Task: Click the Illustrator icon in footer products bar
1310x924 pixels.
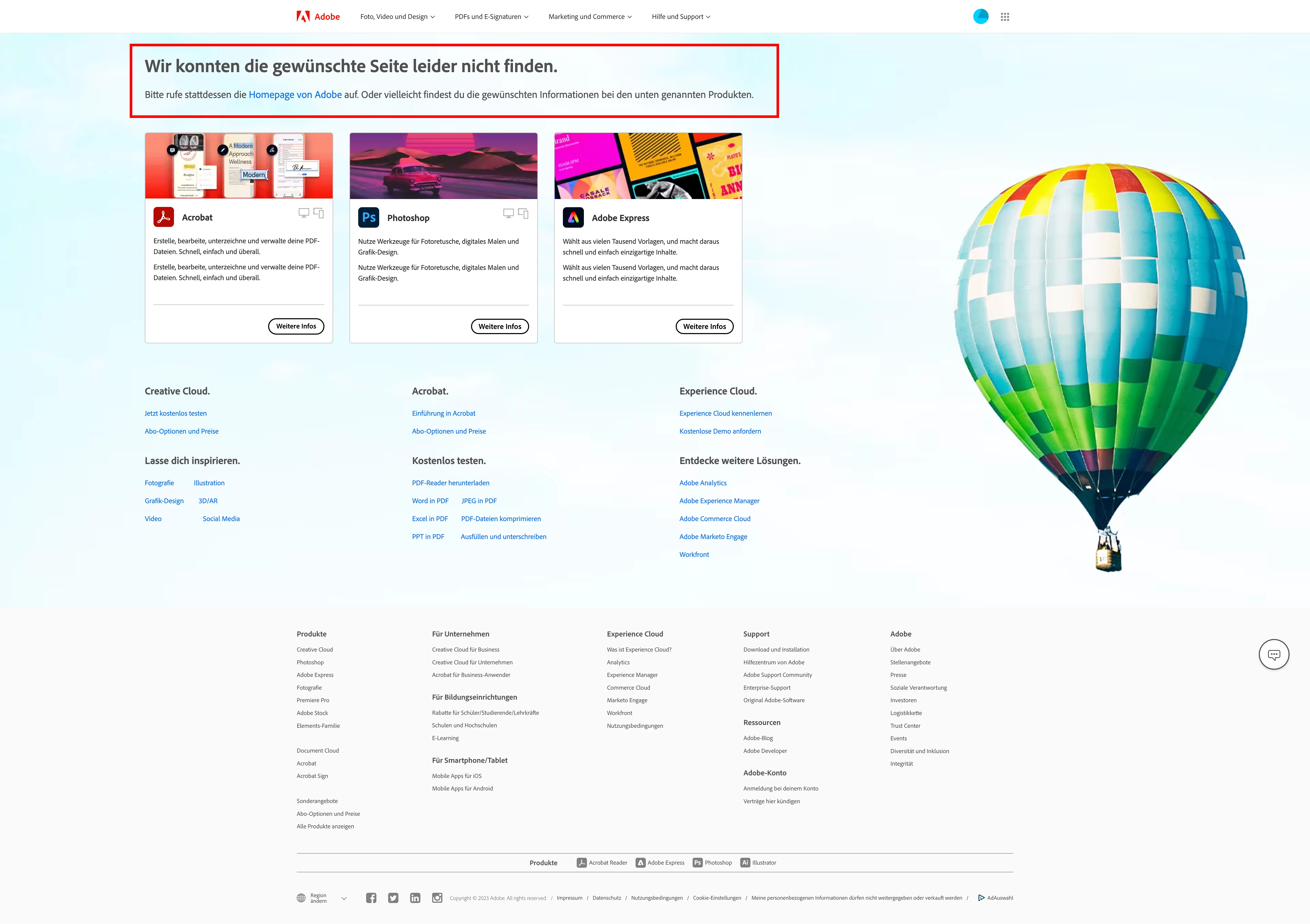Action: tap(745, 862)
